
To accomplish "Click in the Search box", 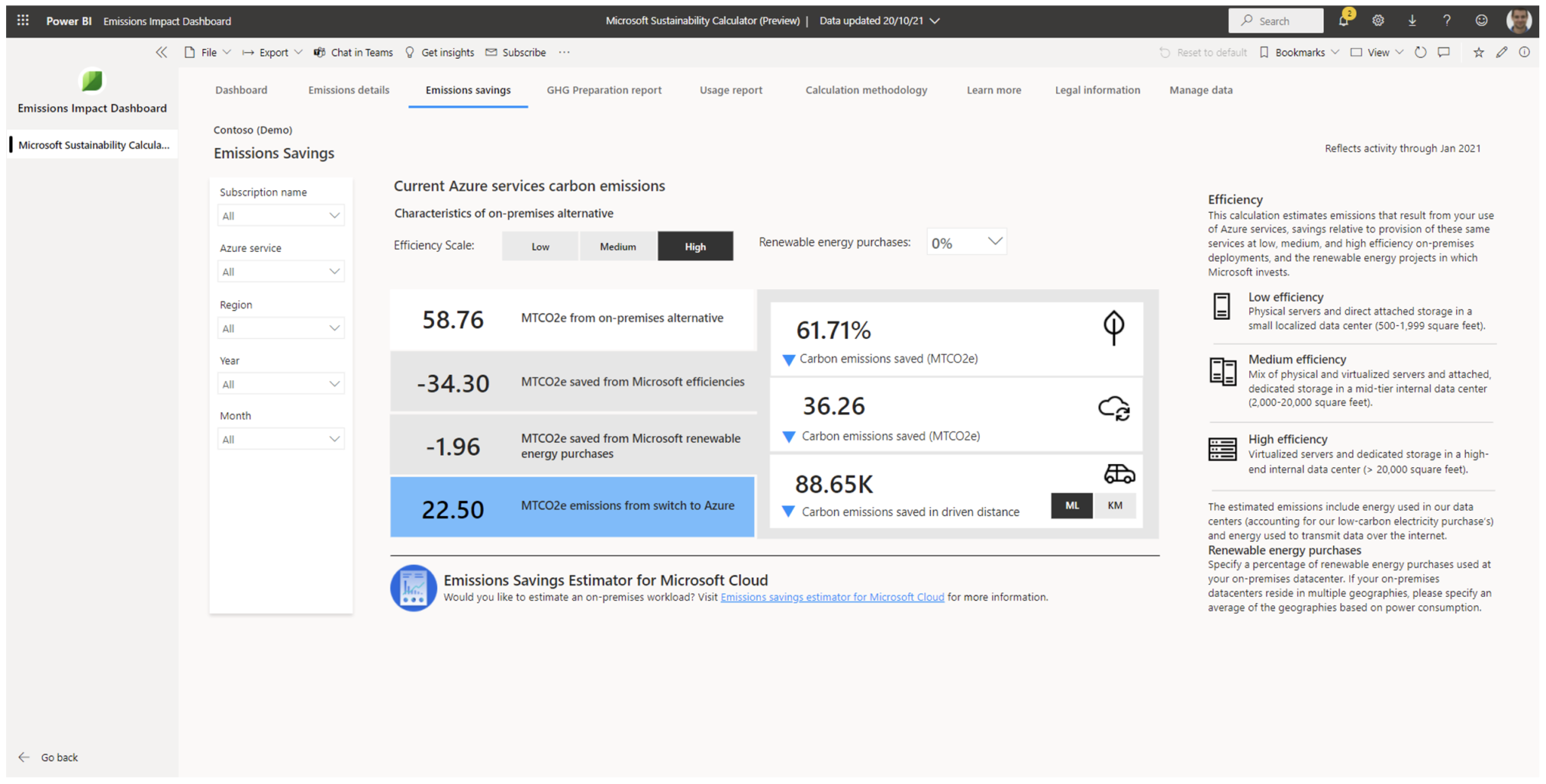I will 1276,20.
